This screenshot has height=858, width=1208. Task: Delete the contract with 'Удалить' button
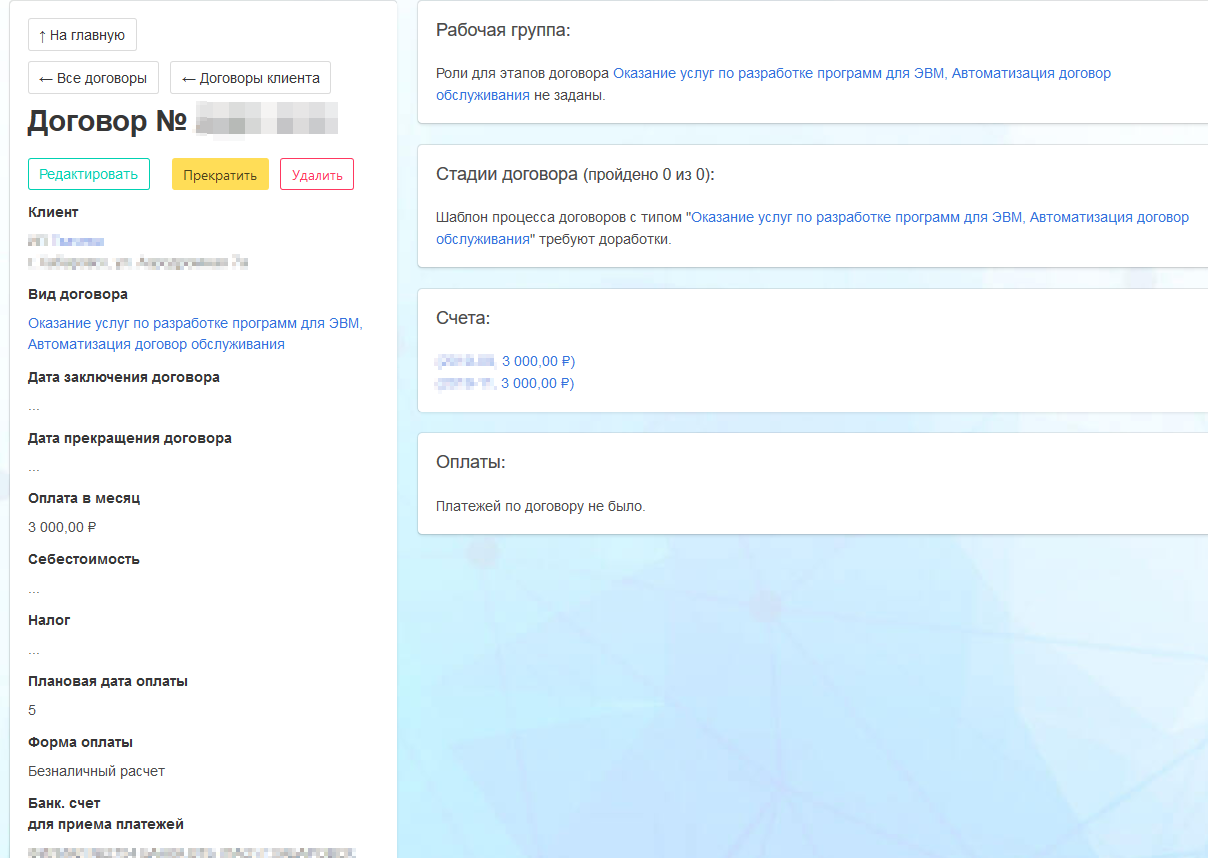click(x=317, y=174)
